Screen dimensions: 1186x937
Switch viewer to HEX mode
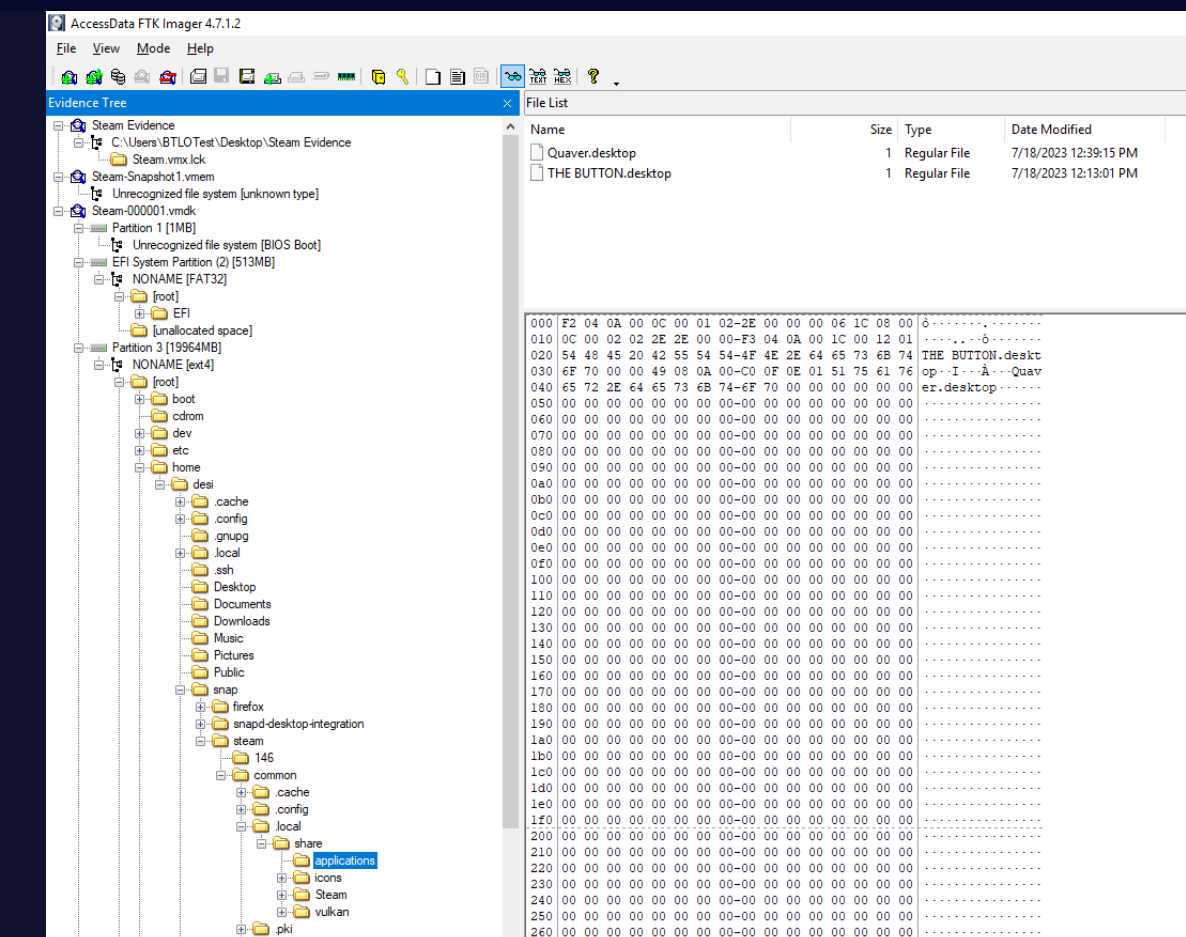point(562,77)
